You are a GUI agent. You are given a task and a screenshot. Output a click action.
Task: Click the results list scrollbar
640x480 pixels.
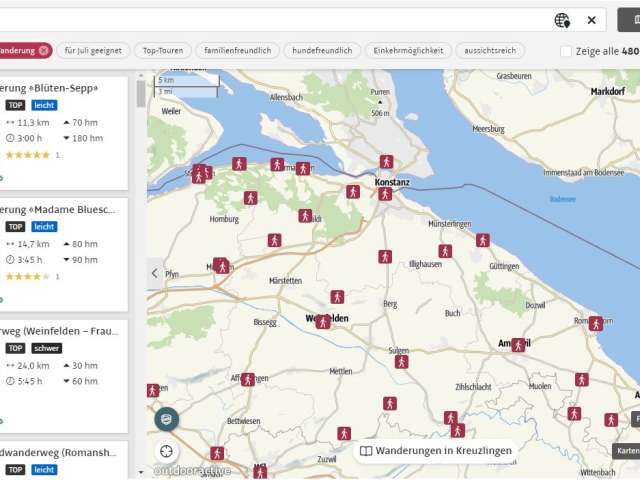[141, 93]
